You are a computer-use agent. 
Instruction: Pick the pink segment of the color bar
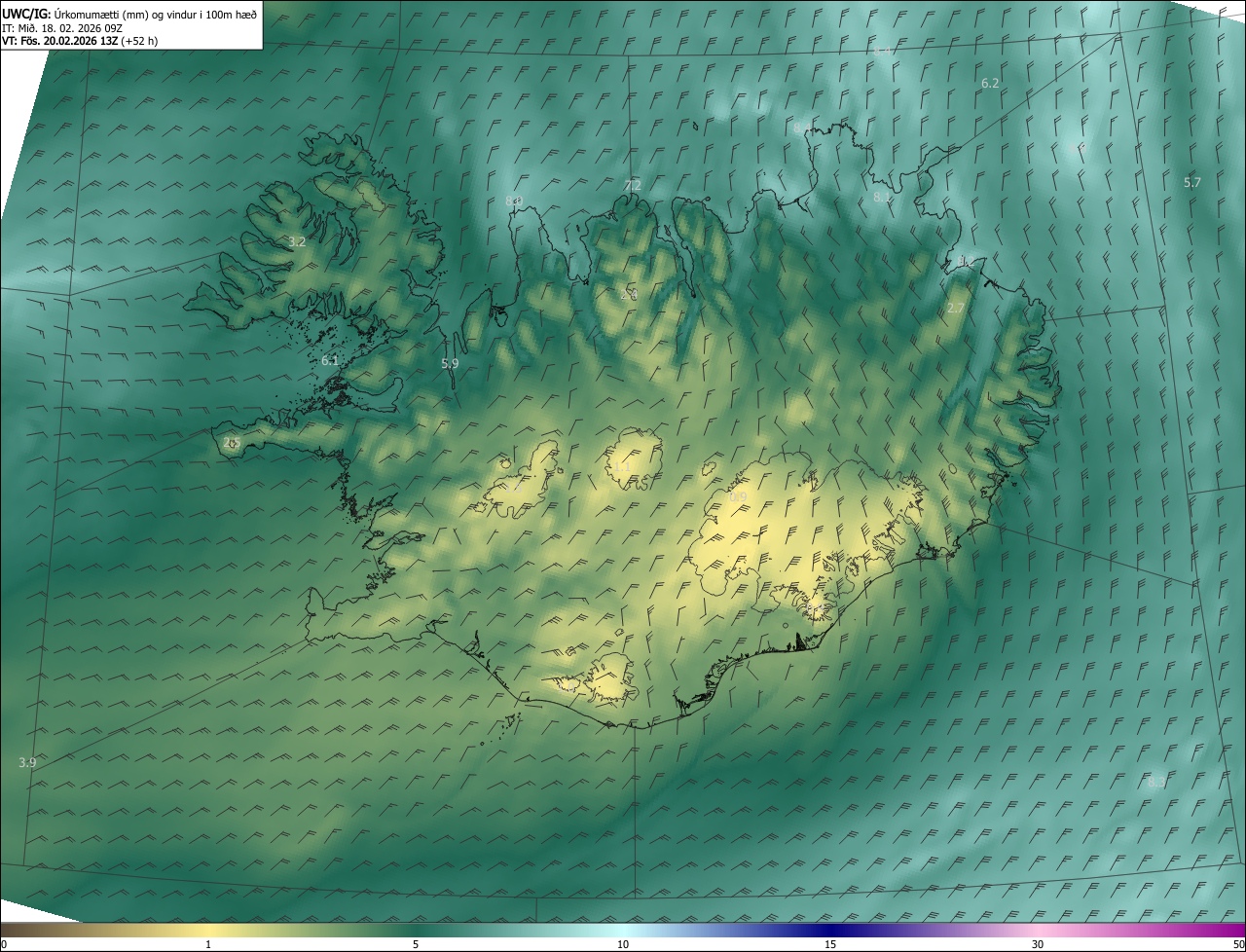(1038, 930)
